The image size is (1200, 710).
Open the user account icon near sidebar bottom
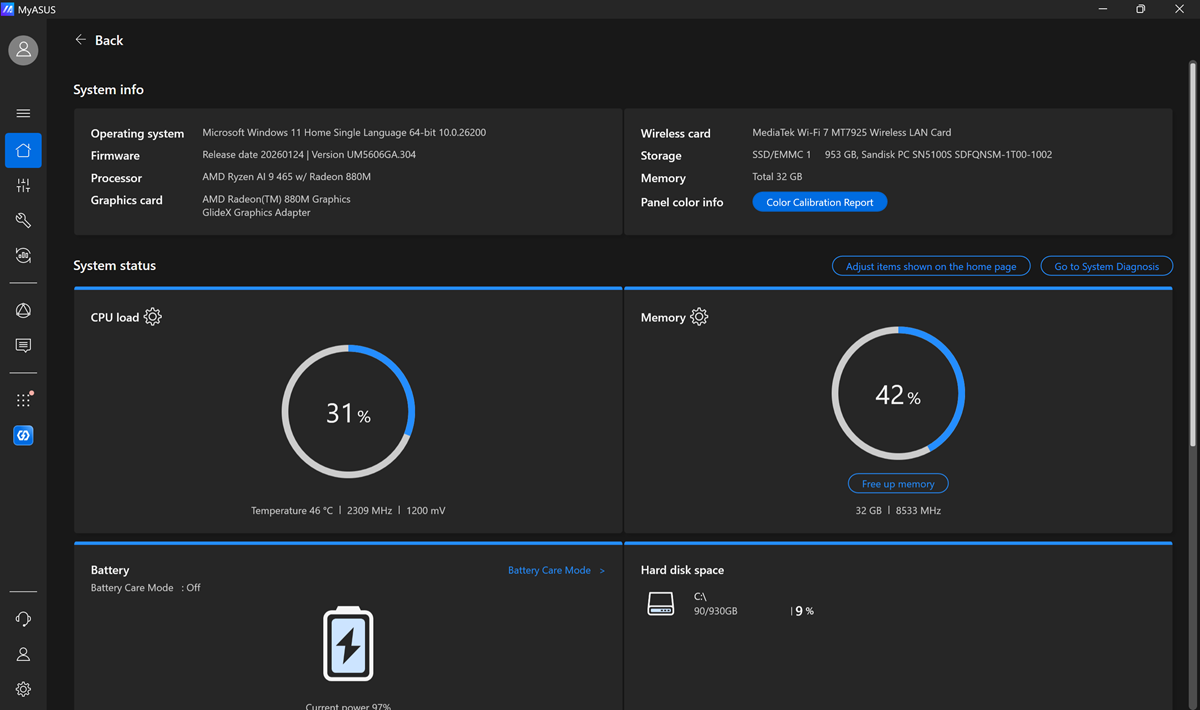23,655
